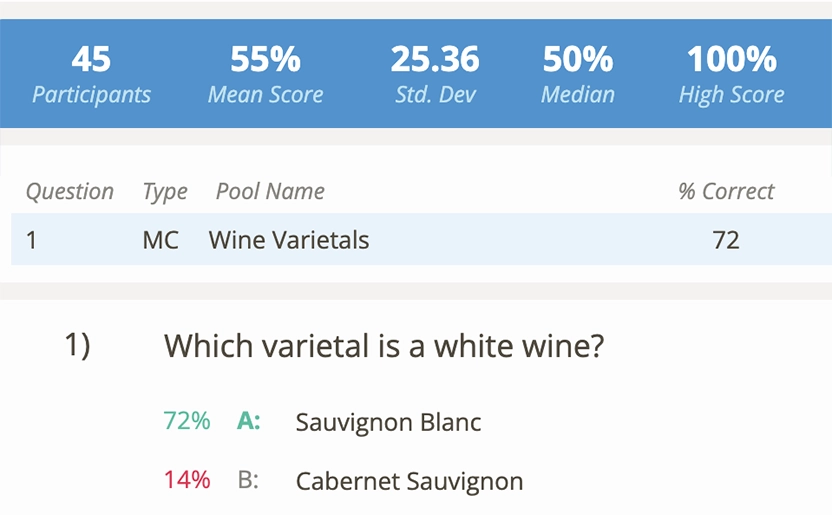Click the 25.36 Std. Dev statistic

coord(435,75)
